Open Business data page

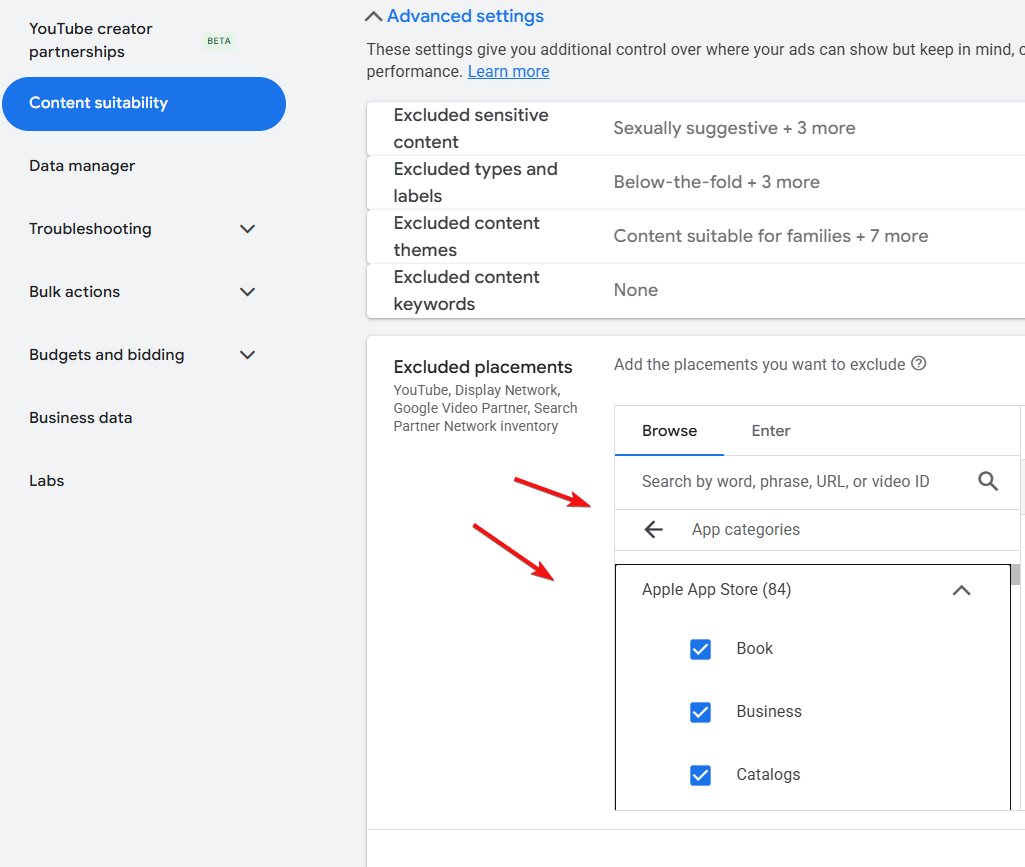pyautogui.click(x=80, y=418)
